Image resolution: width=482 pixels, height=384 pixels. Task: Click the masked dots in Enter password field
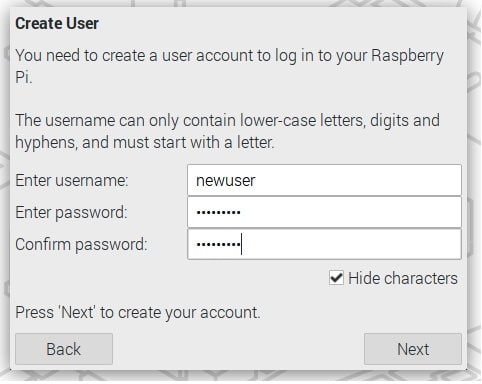click(218, 212)
